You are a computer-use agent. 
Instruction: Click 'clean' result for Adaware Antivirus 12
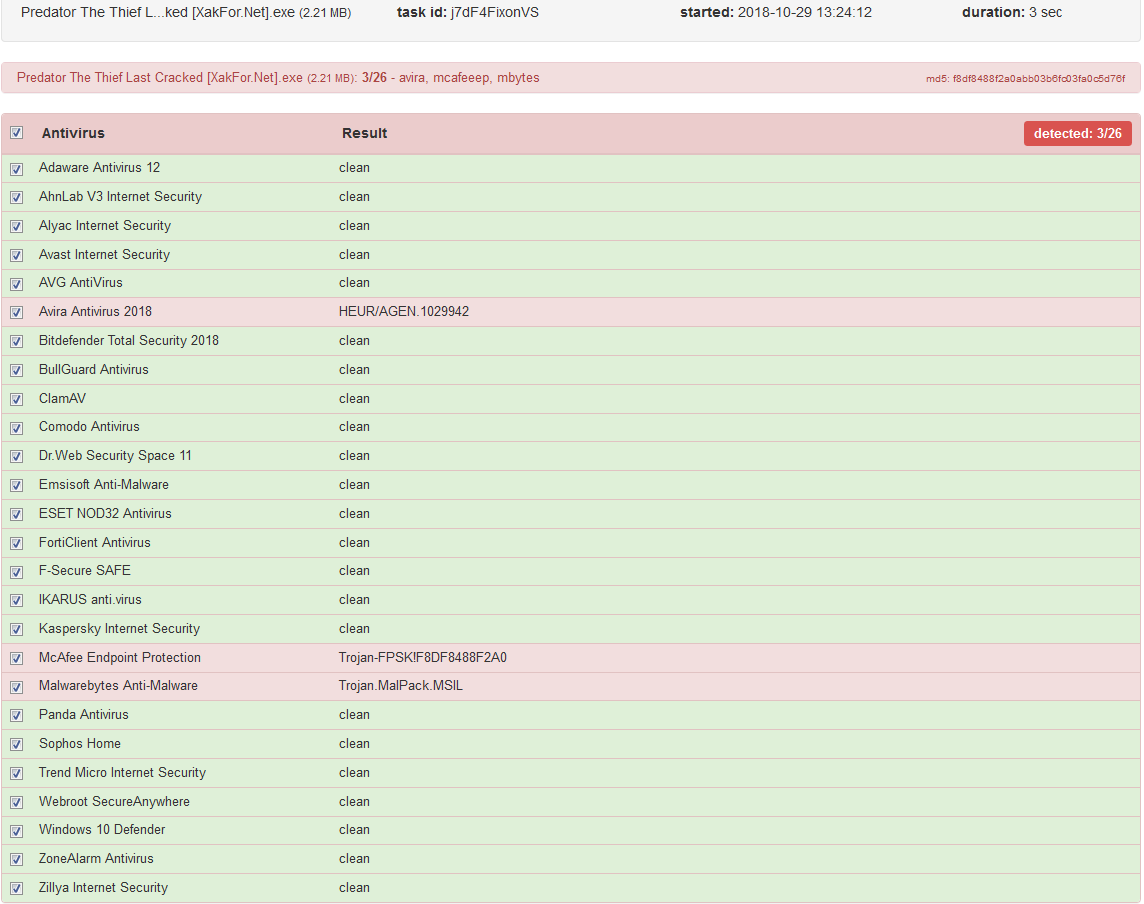click(354, 168)
